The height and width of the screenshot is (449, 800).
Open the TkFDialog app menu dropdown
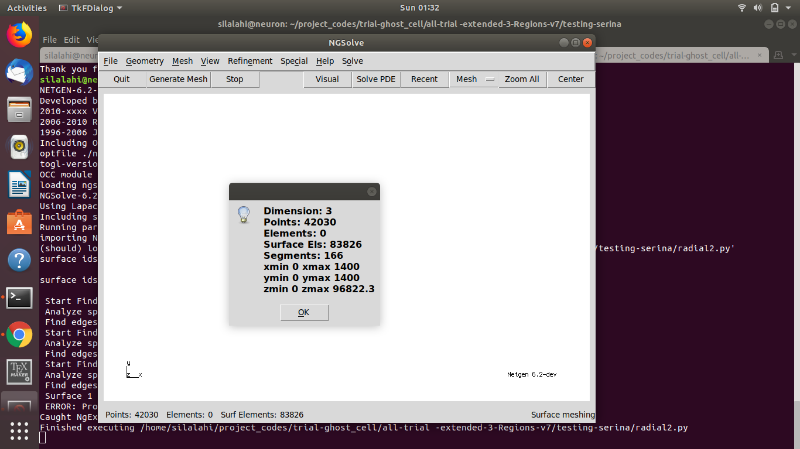tap(91, 8)
